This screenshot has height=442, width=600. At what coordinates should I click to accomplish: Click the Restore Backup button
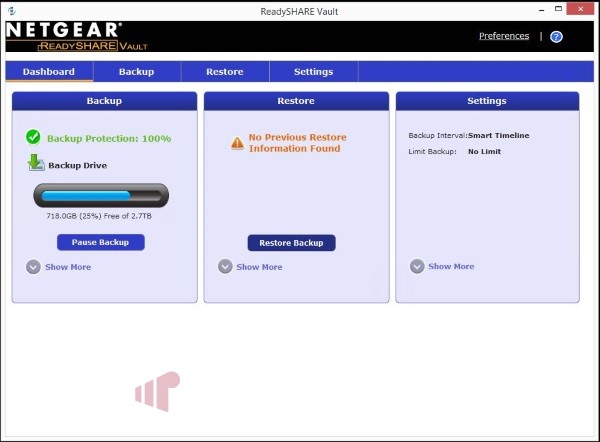291,243
